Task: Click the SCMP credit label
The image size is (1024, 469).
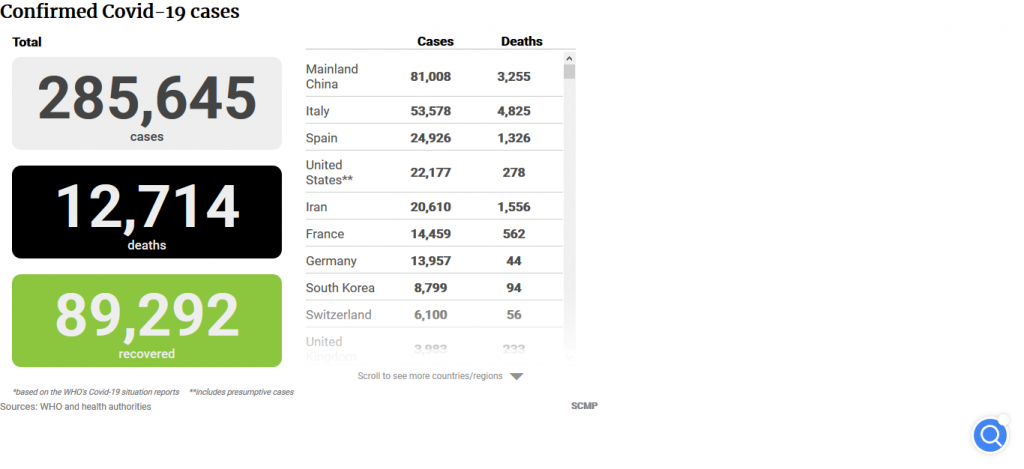Action: 584,406
